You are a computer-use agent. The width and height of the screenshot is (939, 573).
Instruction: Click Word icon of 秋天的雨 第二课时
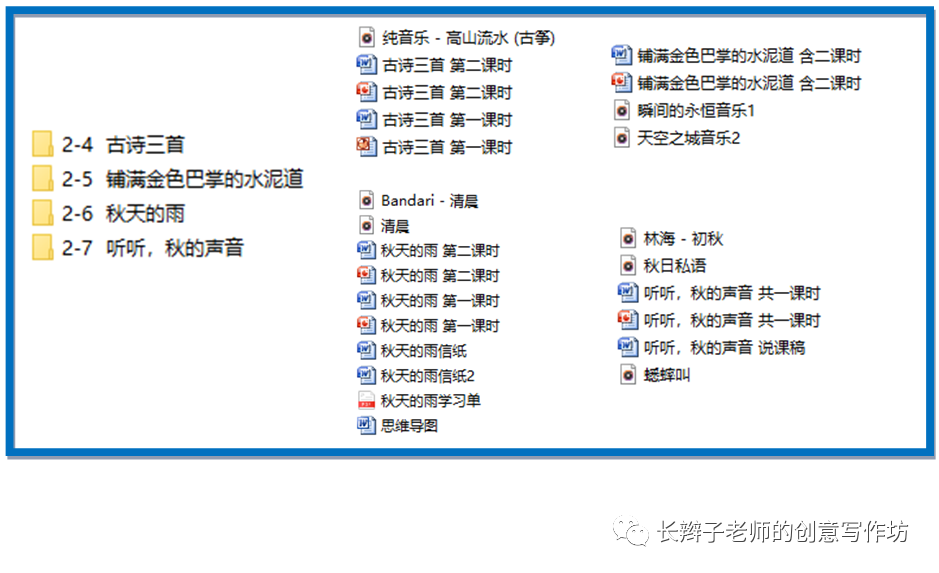click(x=366, y=250)
